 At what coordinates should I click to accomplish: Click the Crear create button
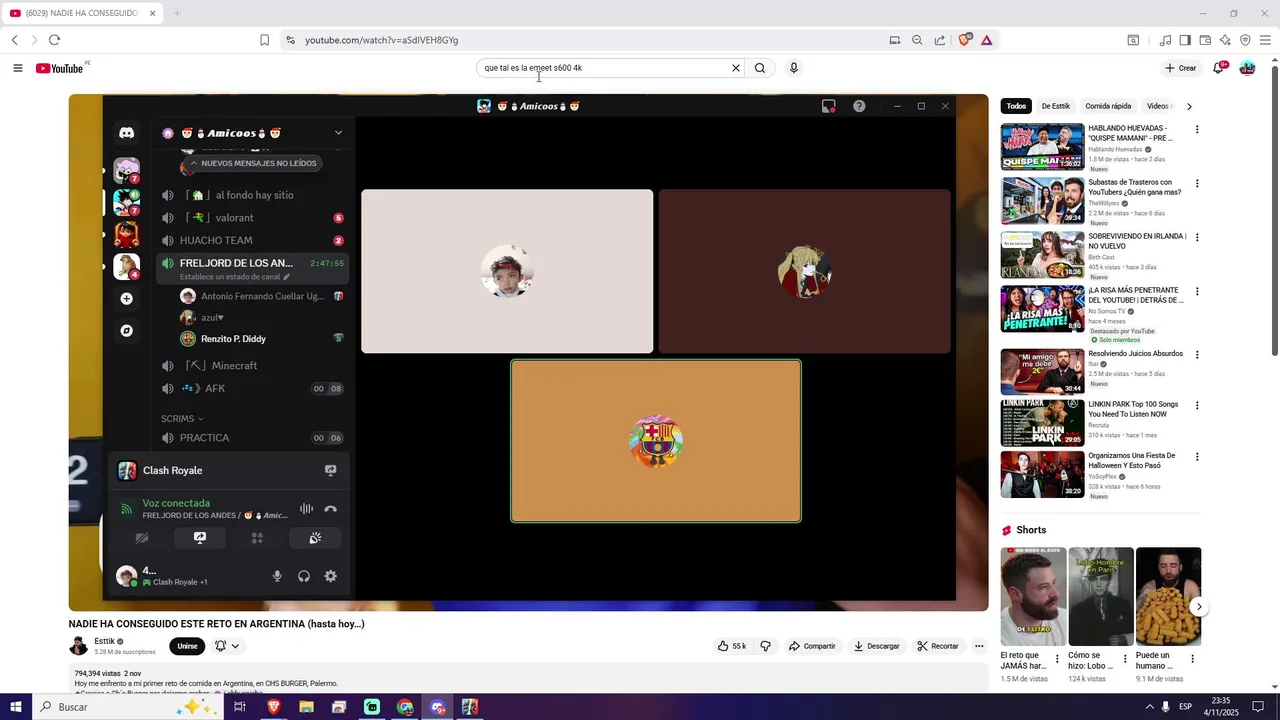[x=1180, y=68]
